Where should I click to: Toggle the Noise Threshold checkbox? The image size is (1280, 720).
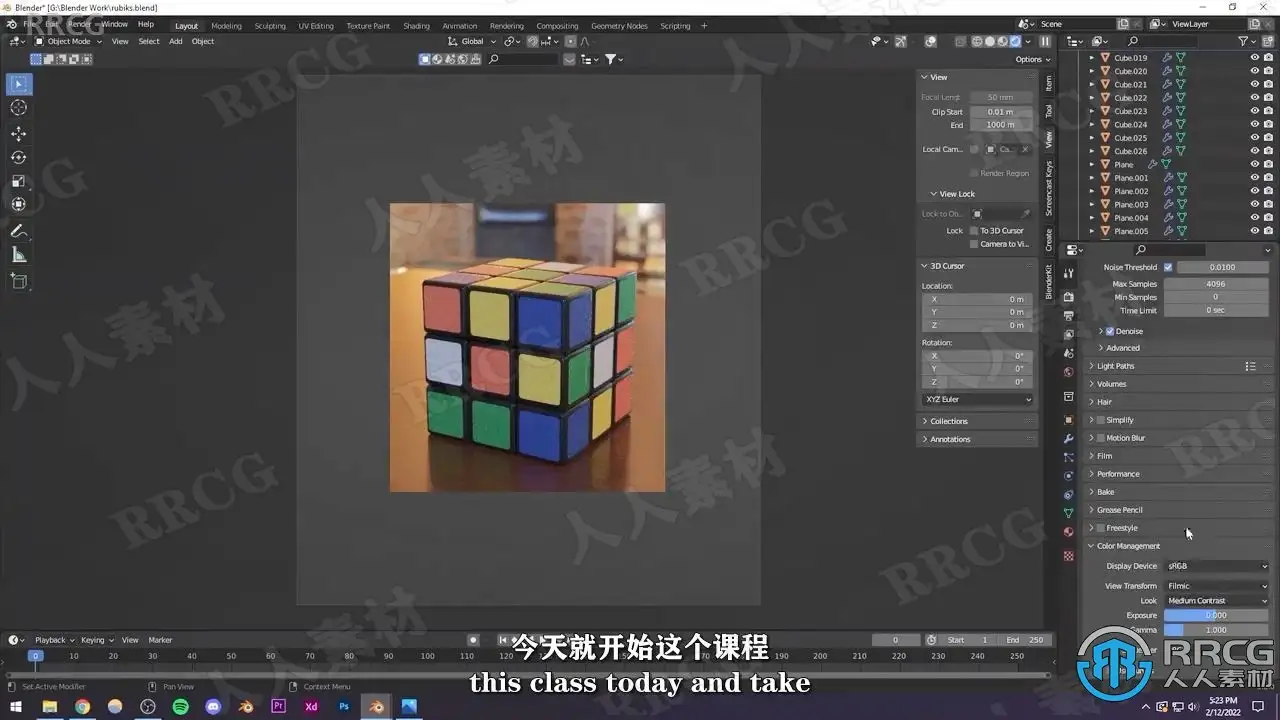click(1168, 267)
